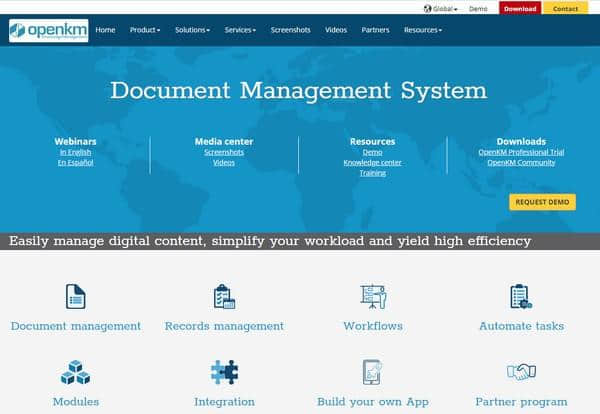Open Screenshots in the navigation bar
600x414 pixels.
tap(290, 30)
